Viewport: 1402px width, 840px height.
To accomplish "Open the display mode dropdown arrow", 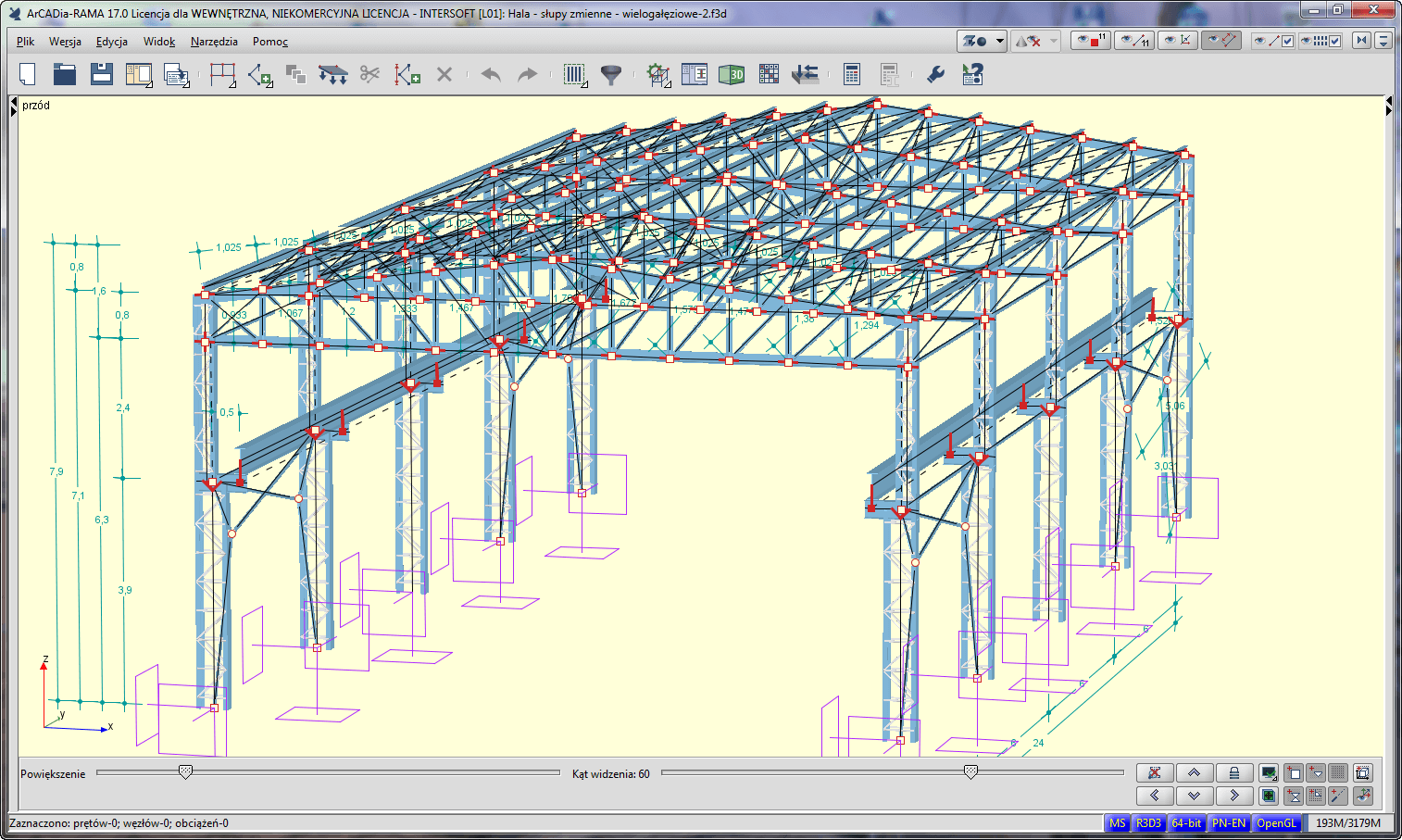I will coord(998,41).
